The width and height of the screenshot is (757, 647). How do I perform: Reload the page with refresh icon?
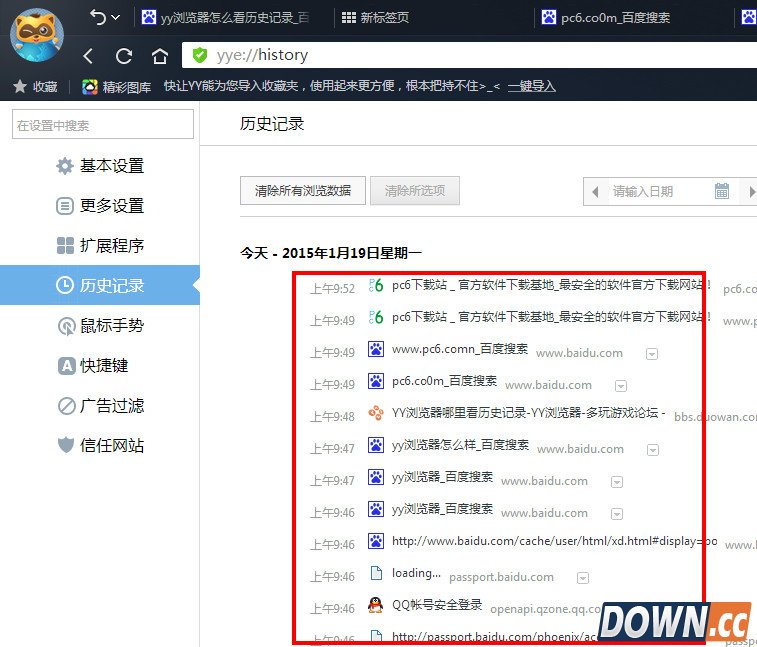click(x=124, y=56)
